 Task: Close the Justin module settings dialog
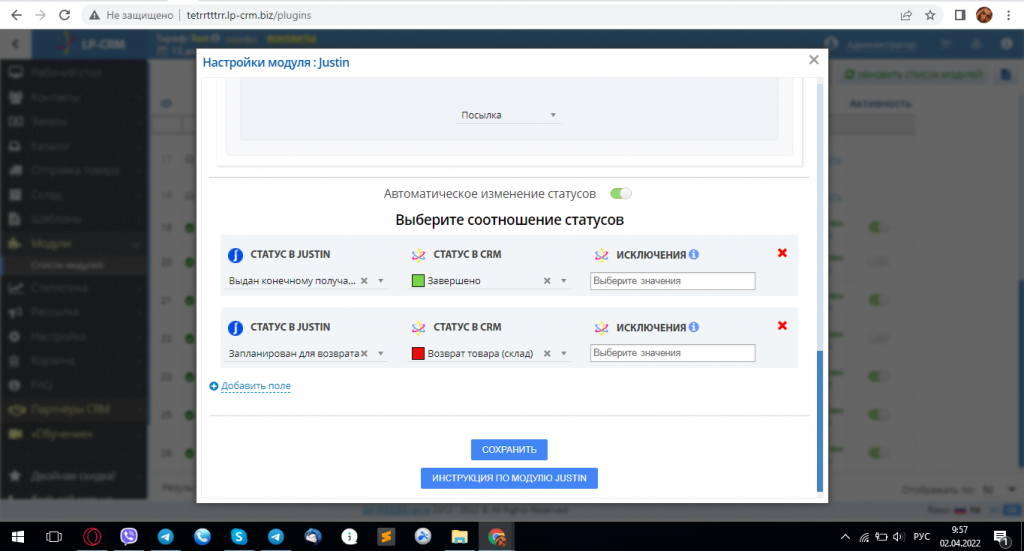pos(813,60)
